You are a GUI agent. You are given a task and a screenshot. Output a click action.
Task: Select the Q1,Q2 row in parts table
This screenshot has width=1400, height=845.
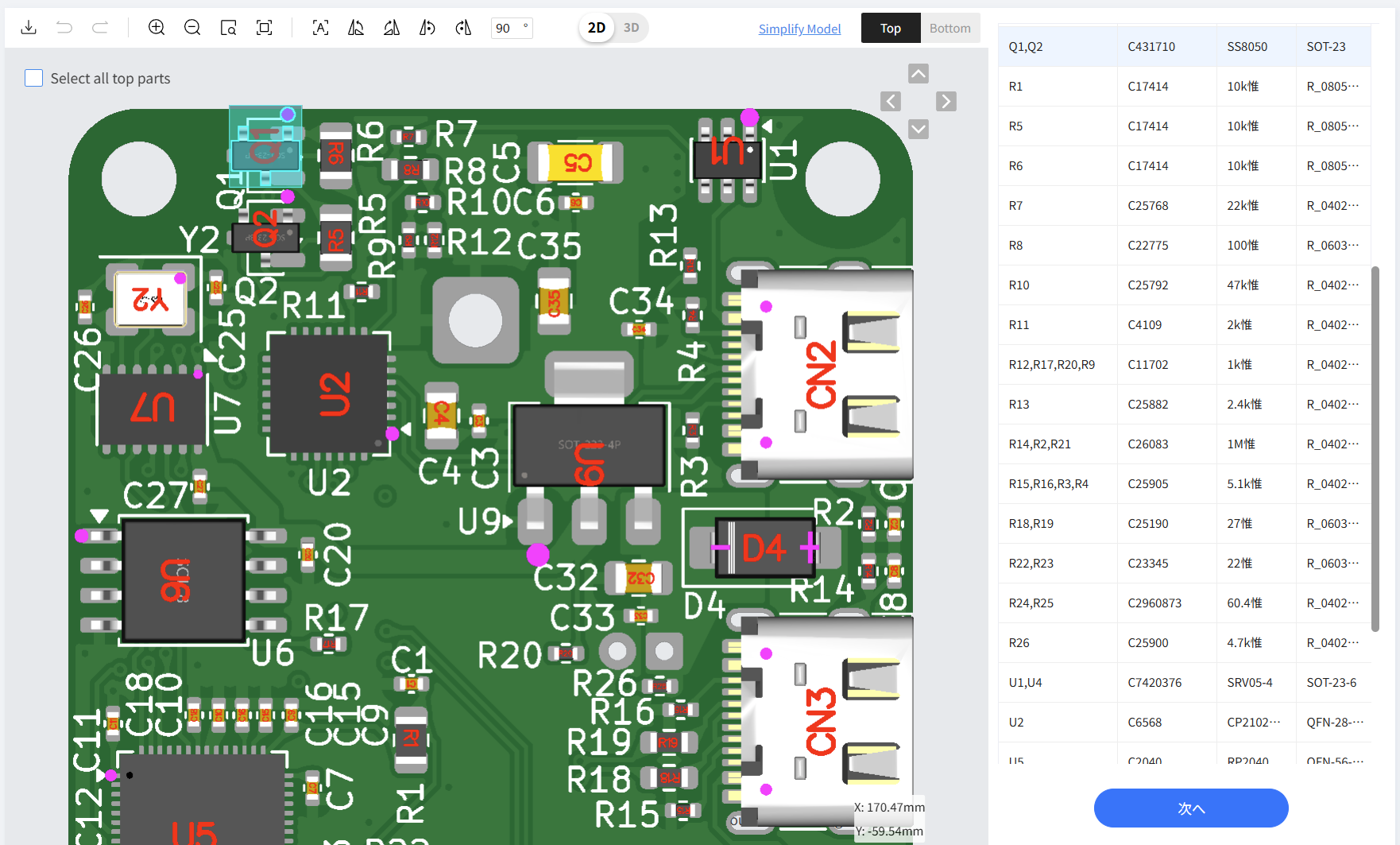click(x=1184, y=46)
